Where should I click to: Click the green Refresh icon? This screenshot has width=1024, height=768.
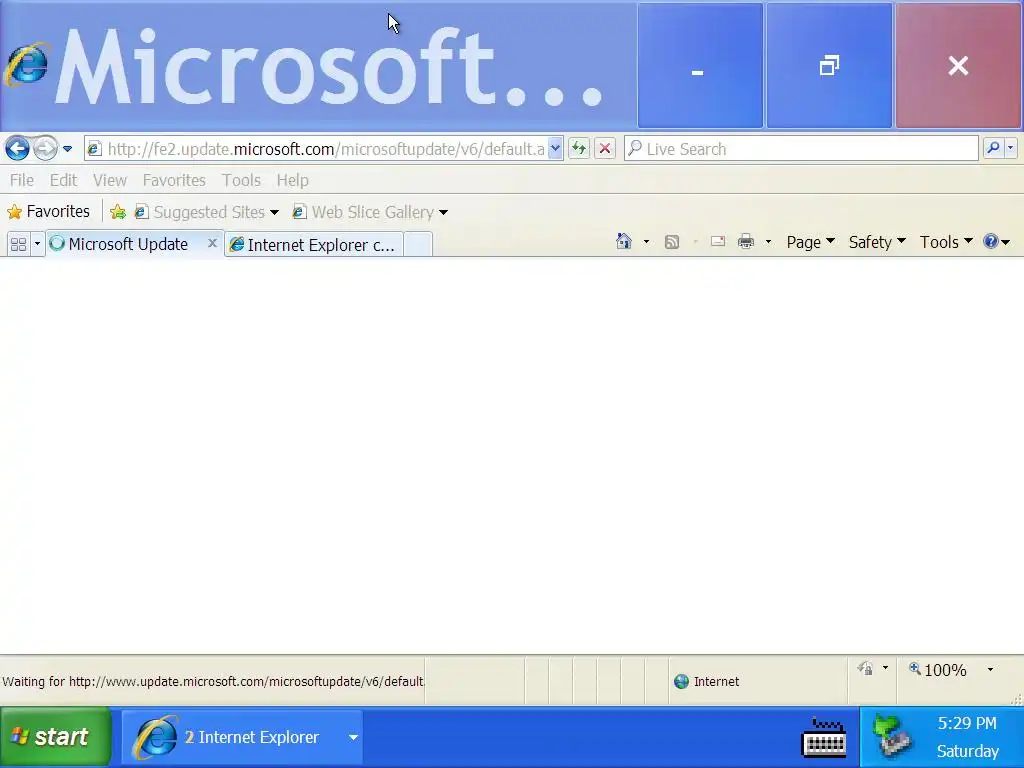579,149
